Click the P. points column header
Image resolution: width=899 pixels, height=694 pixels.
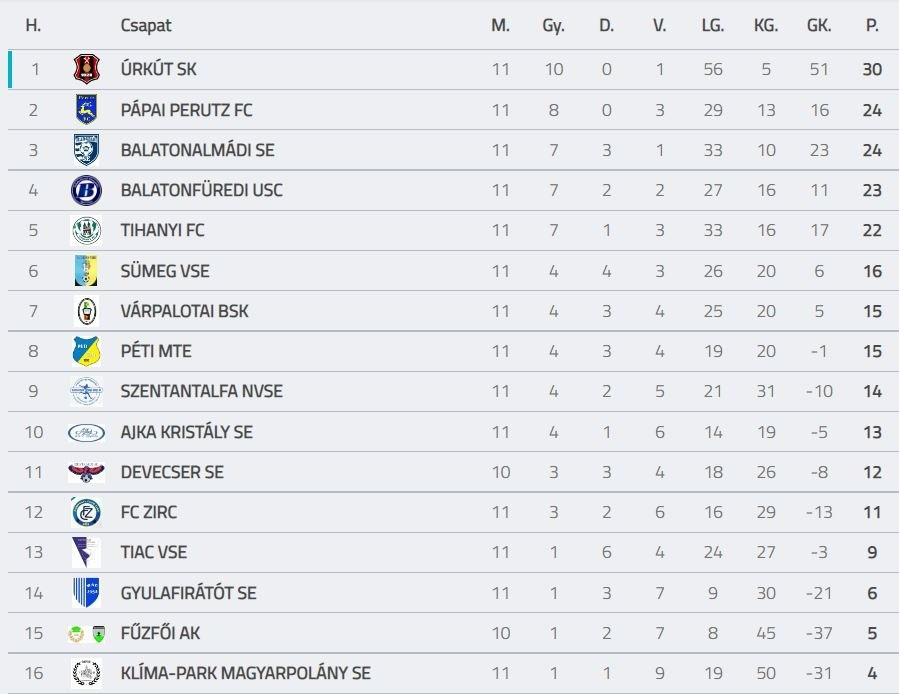pyautogui.click(x=872, y=26)
